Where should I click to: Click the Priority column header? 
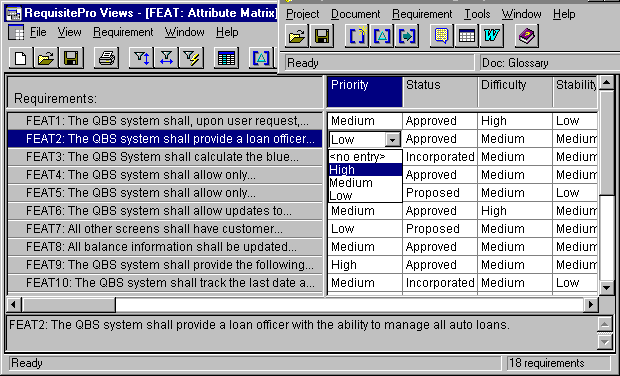(x=365, y=92)
